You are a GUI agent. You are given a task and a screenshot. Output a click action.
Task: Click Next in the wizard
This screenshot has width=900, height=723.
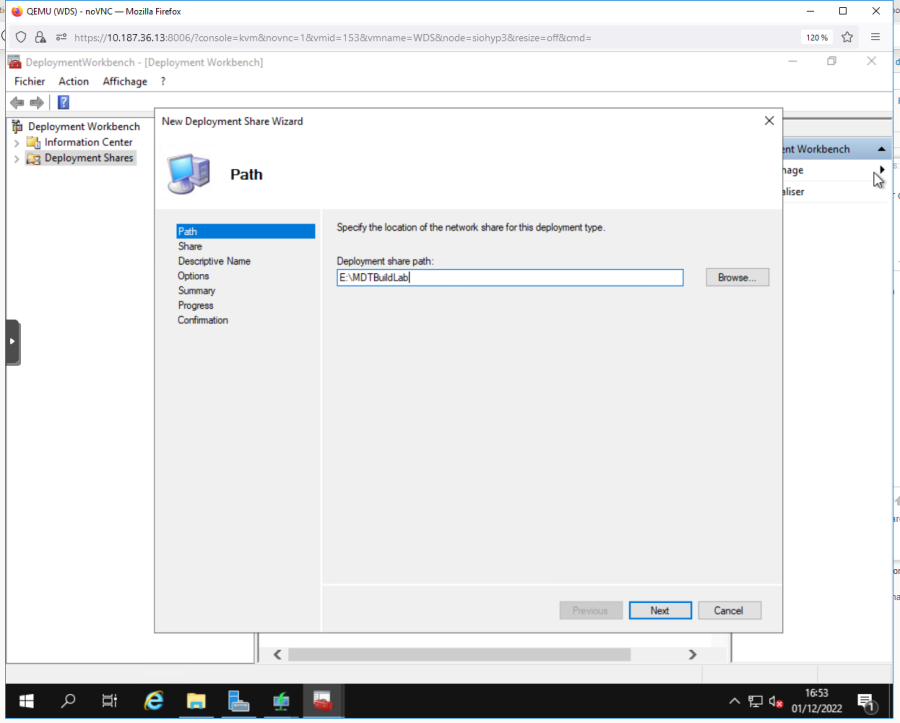pos(660,611)
